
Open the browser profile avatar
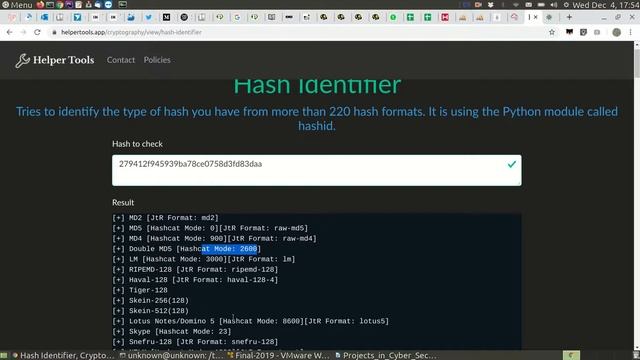[617, 32]
